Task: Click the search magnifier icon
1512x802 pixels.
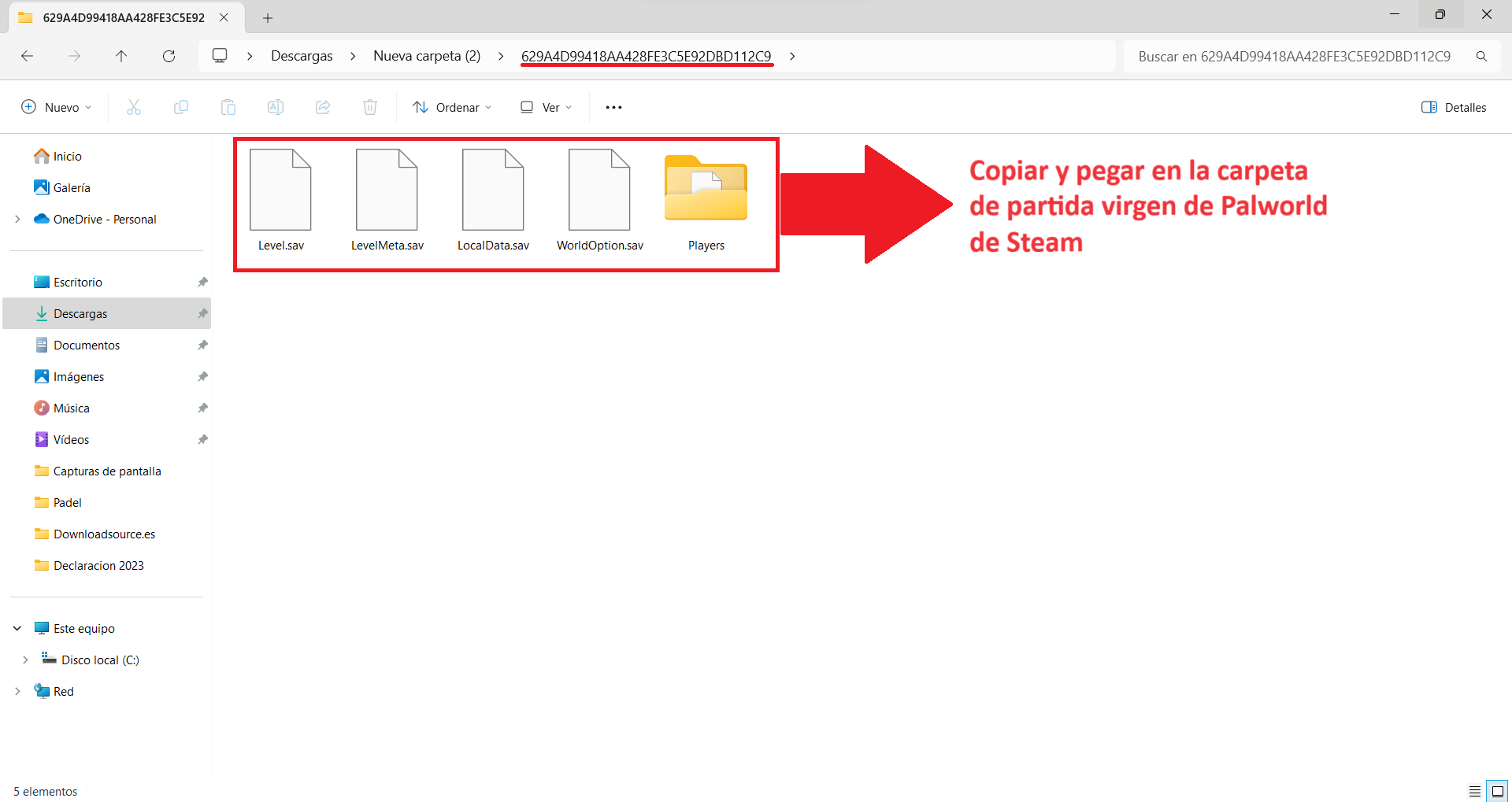Action: [x=1481, y=57]
